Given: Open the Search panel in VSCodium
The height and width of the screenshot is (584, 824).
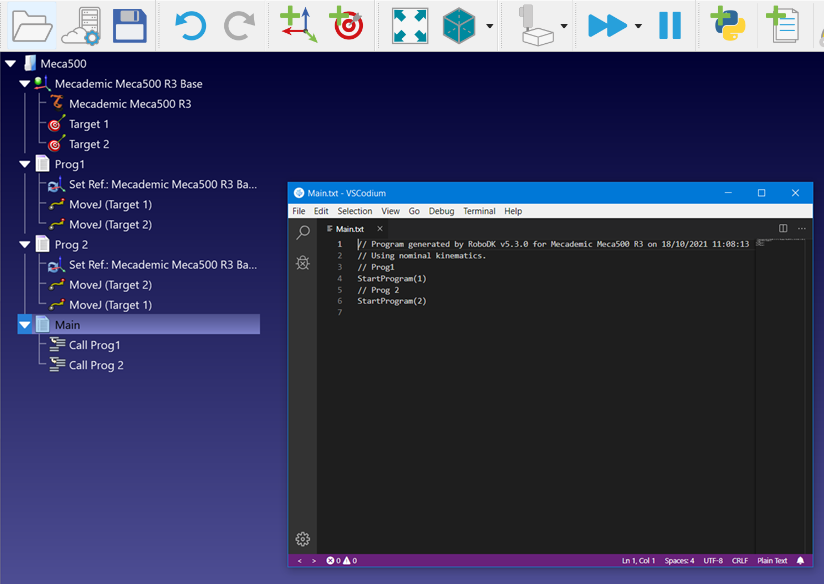Looking at the screenshot, I should 303,233.
